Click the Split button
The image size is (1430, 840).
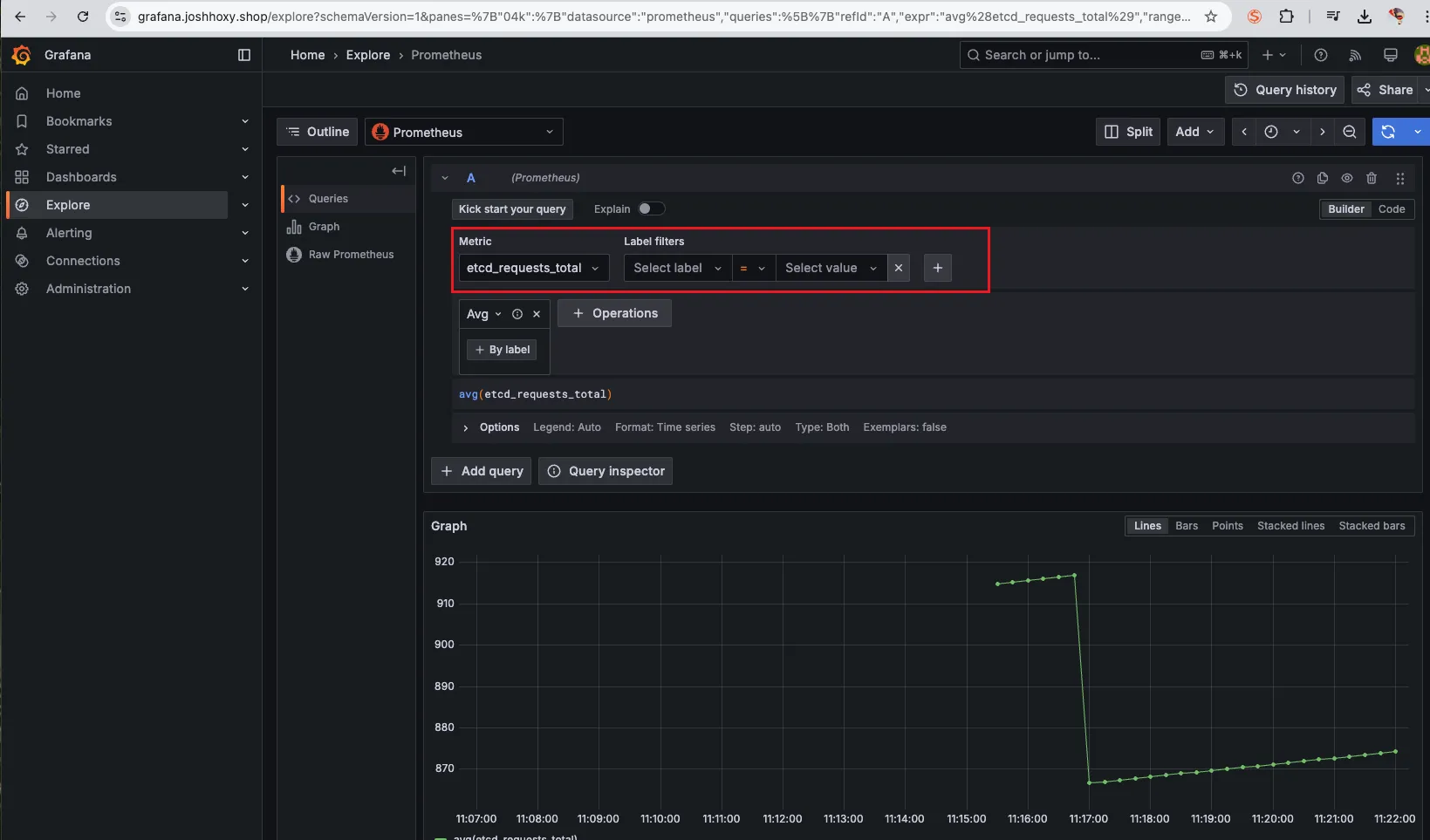(x=1128, y=132)
